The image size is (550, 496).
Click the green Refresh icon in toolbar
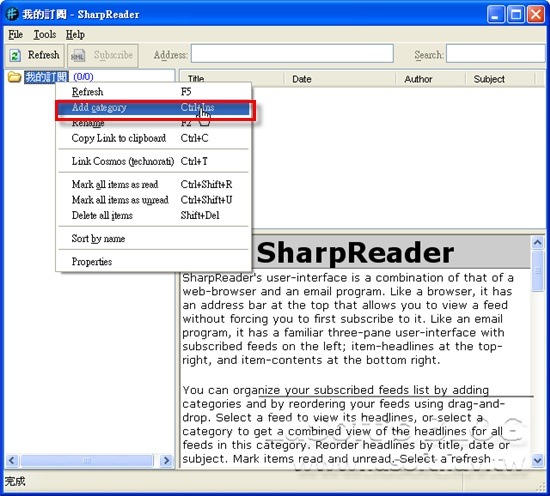pyautogui.click(x=15, y=55)
